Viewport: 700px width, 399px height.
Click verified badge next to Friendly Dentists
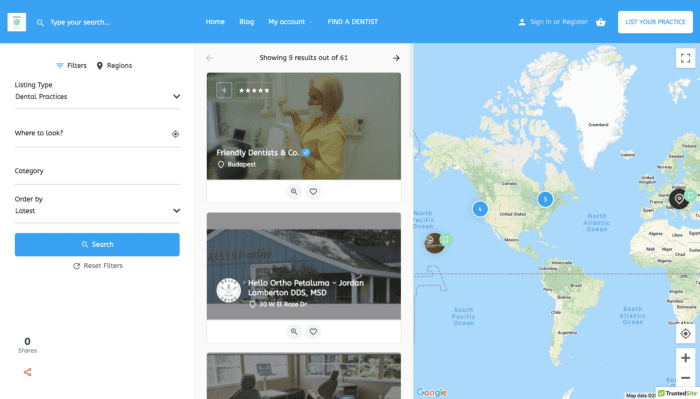pos(306,153)
